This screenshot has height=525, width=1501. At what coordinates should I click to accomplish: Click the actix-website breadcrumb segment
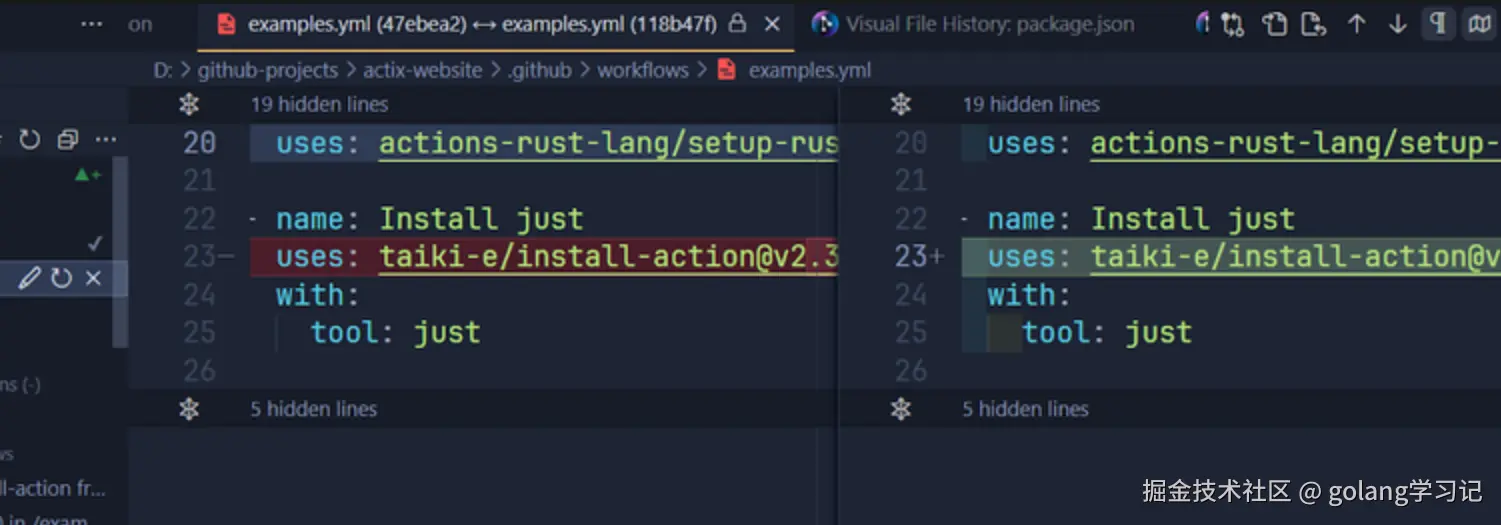(x=422, y=70)
